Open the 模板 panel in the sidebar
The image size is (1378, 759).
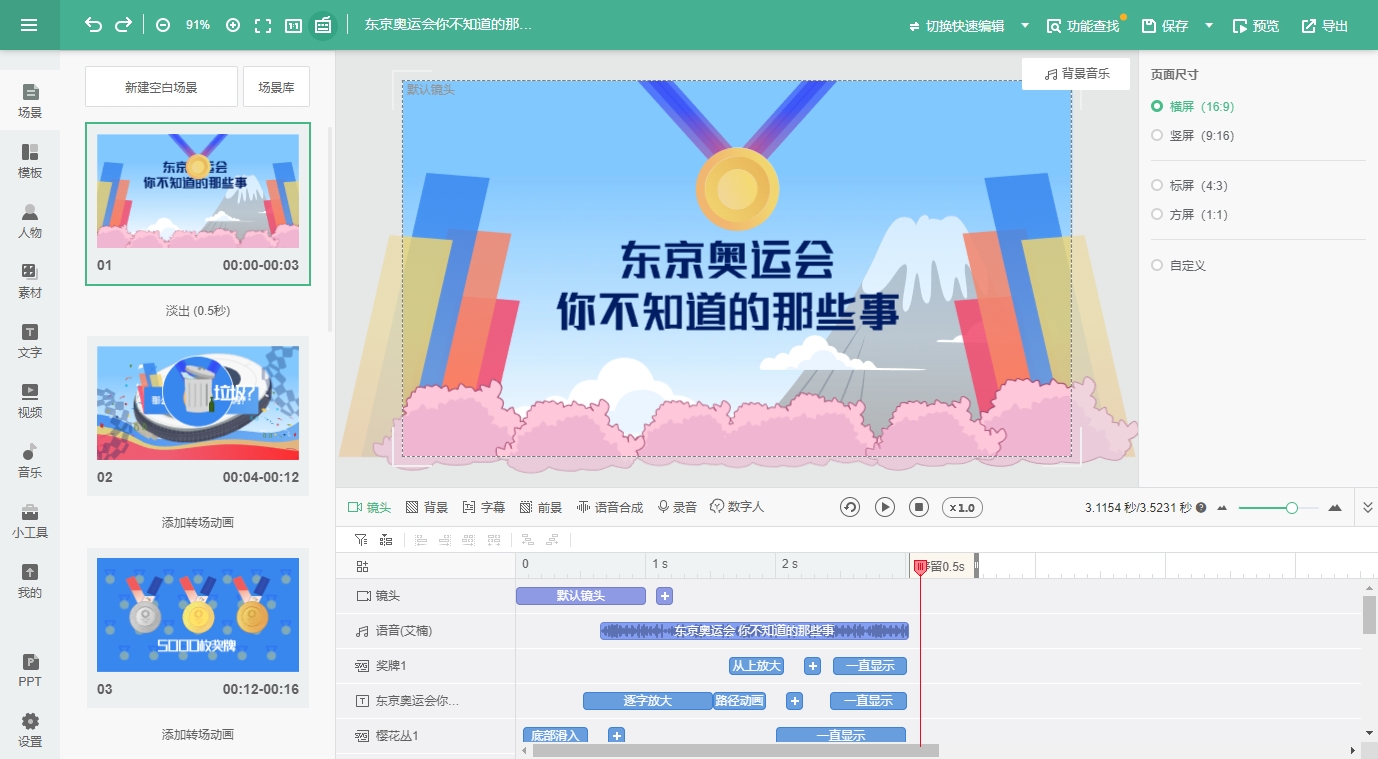coord(30,161)
